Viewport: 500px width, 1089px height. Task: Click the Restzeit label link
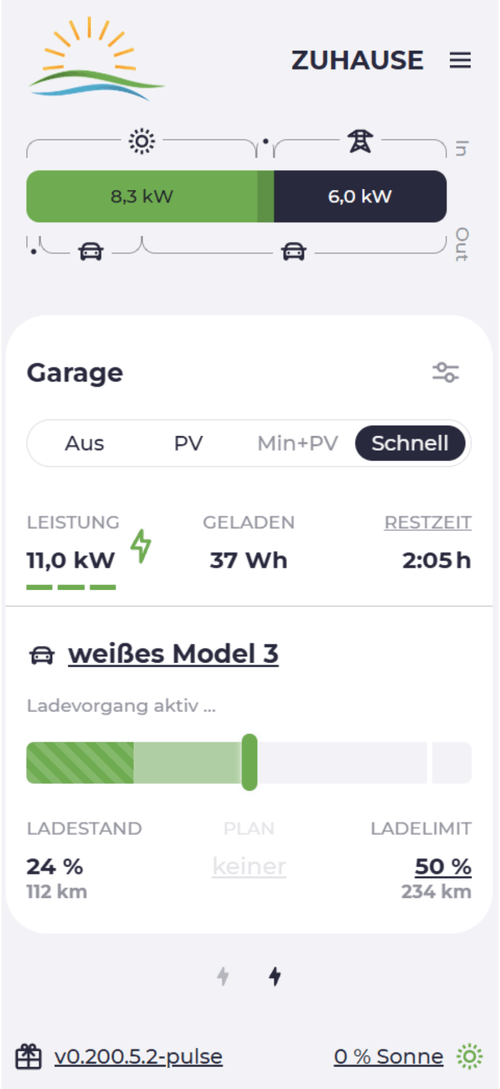(x=428, y=522)
